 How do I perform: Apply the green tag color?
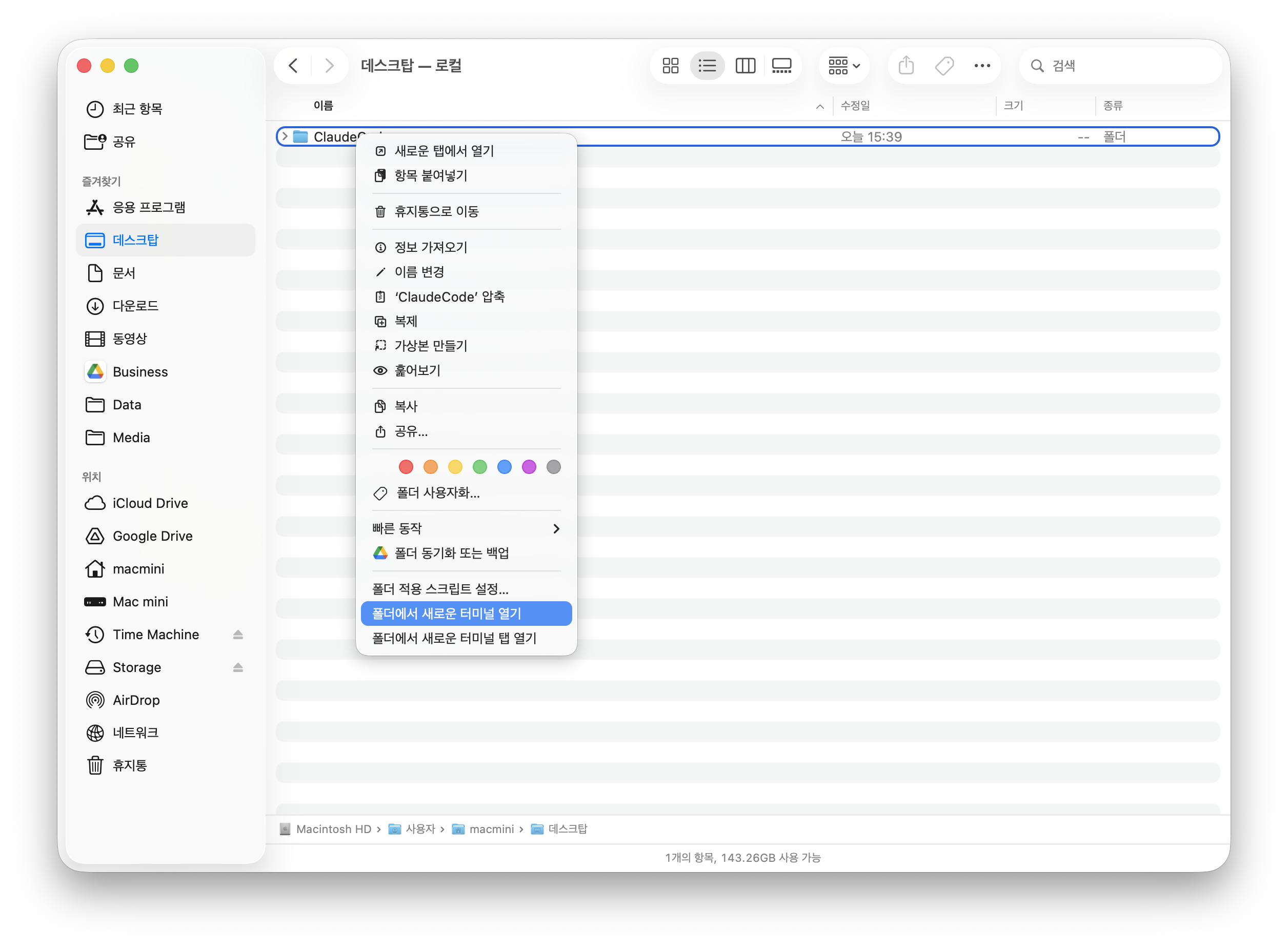coord(480,467)
